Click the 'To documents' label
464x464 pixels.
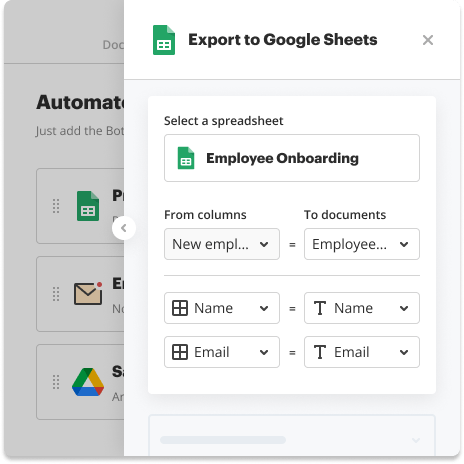(x=345, y=215)
